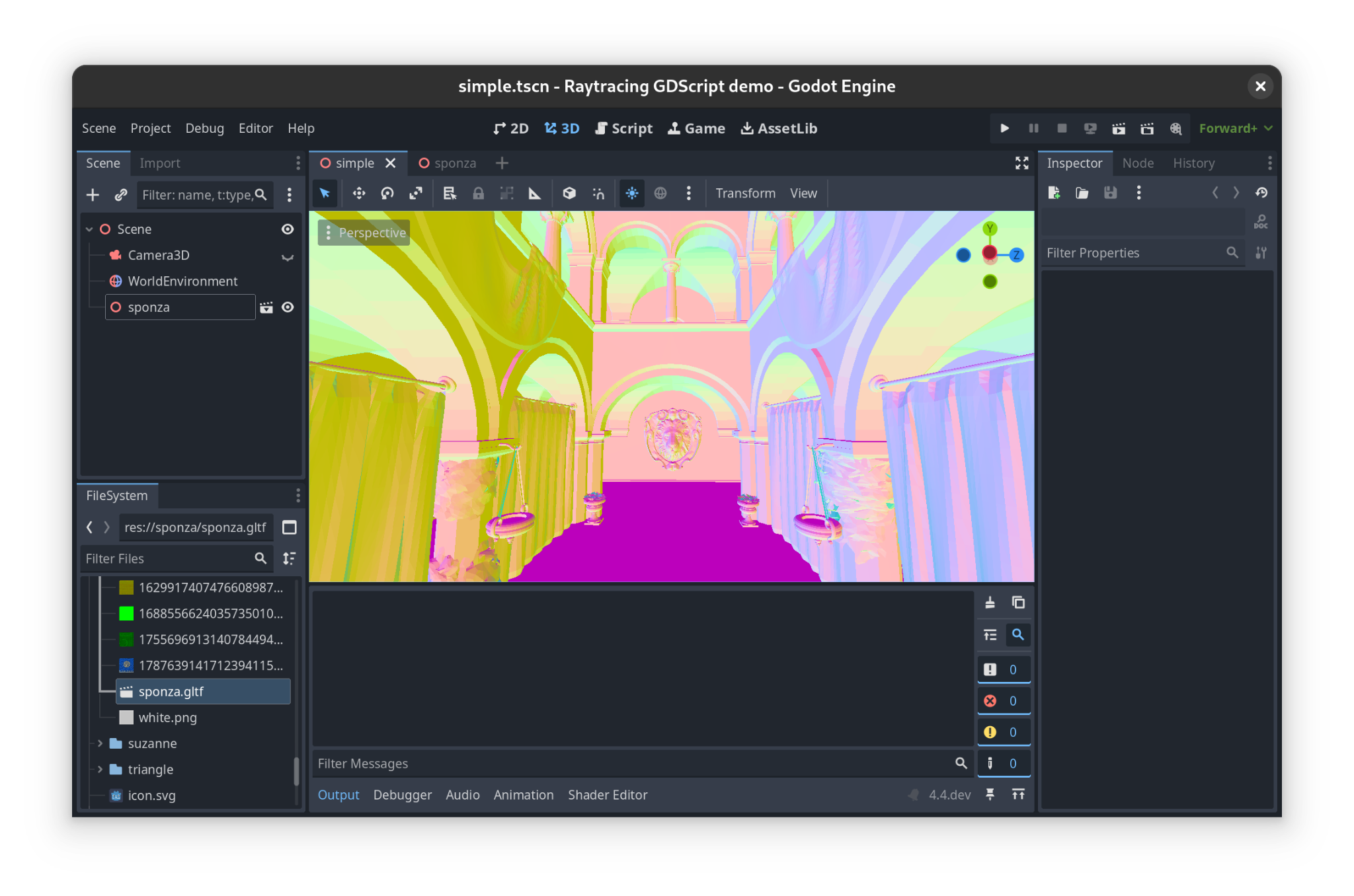Toggle warning messages filter
The width and height of the screenshot is (1354, 896).
(x=1004, y=732)
